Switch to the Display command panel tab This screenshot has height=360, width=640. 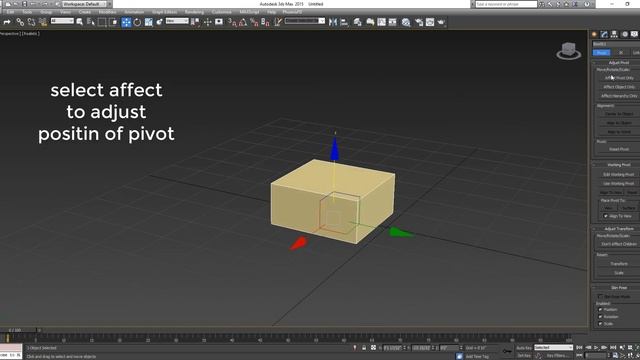634,35
